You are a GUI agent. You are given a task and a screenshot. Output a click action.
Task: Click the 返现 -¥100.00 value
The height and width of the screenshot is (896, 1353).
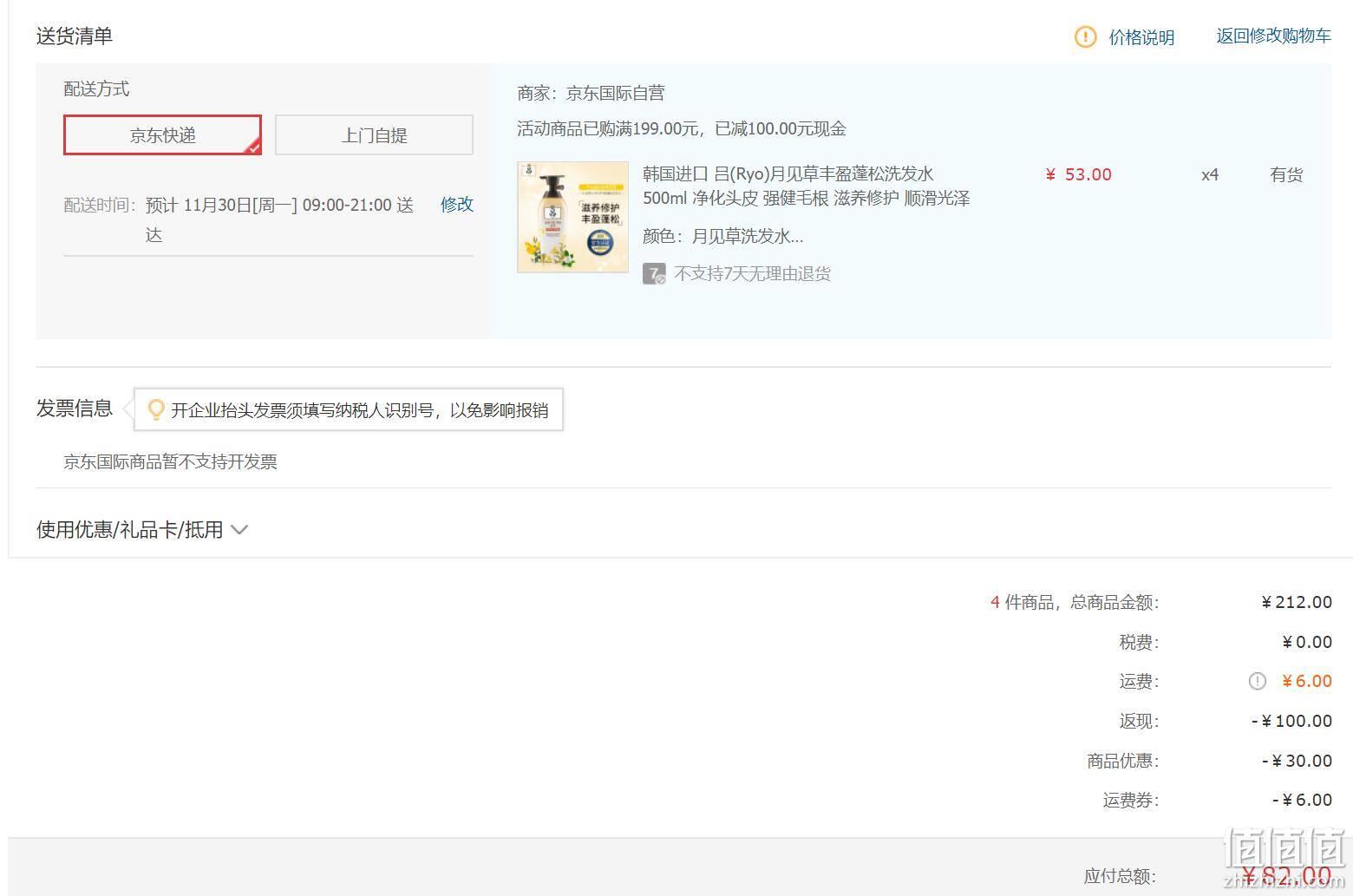[1291, 721]
